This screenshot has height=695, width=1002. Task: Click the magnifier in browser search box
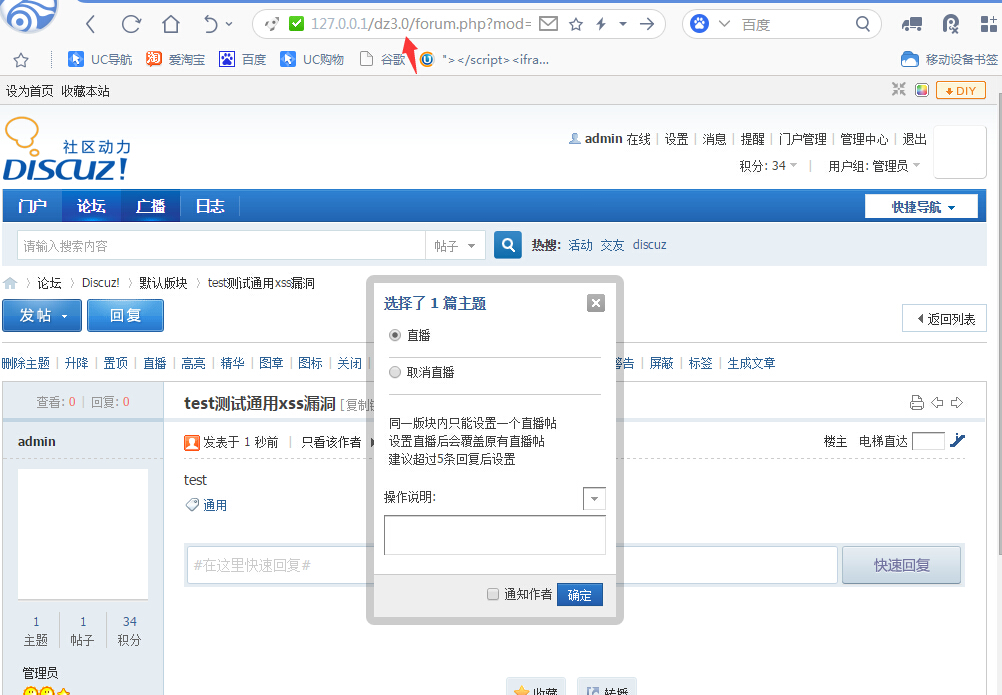863,24
